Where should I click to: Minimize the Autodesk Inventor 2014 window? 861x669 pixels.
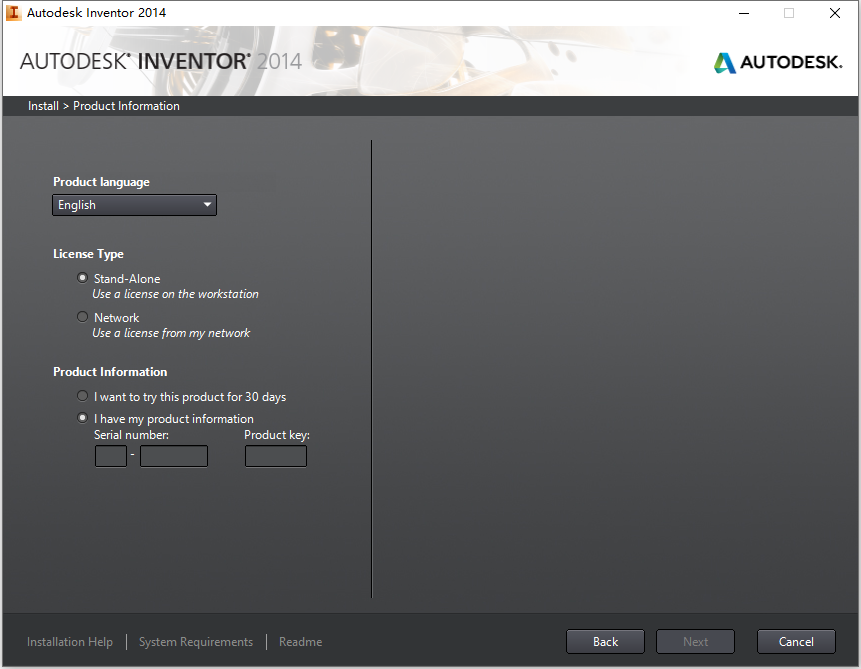[744, 13]
